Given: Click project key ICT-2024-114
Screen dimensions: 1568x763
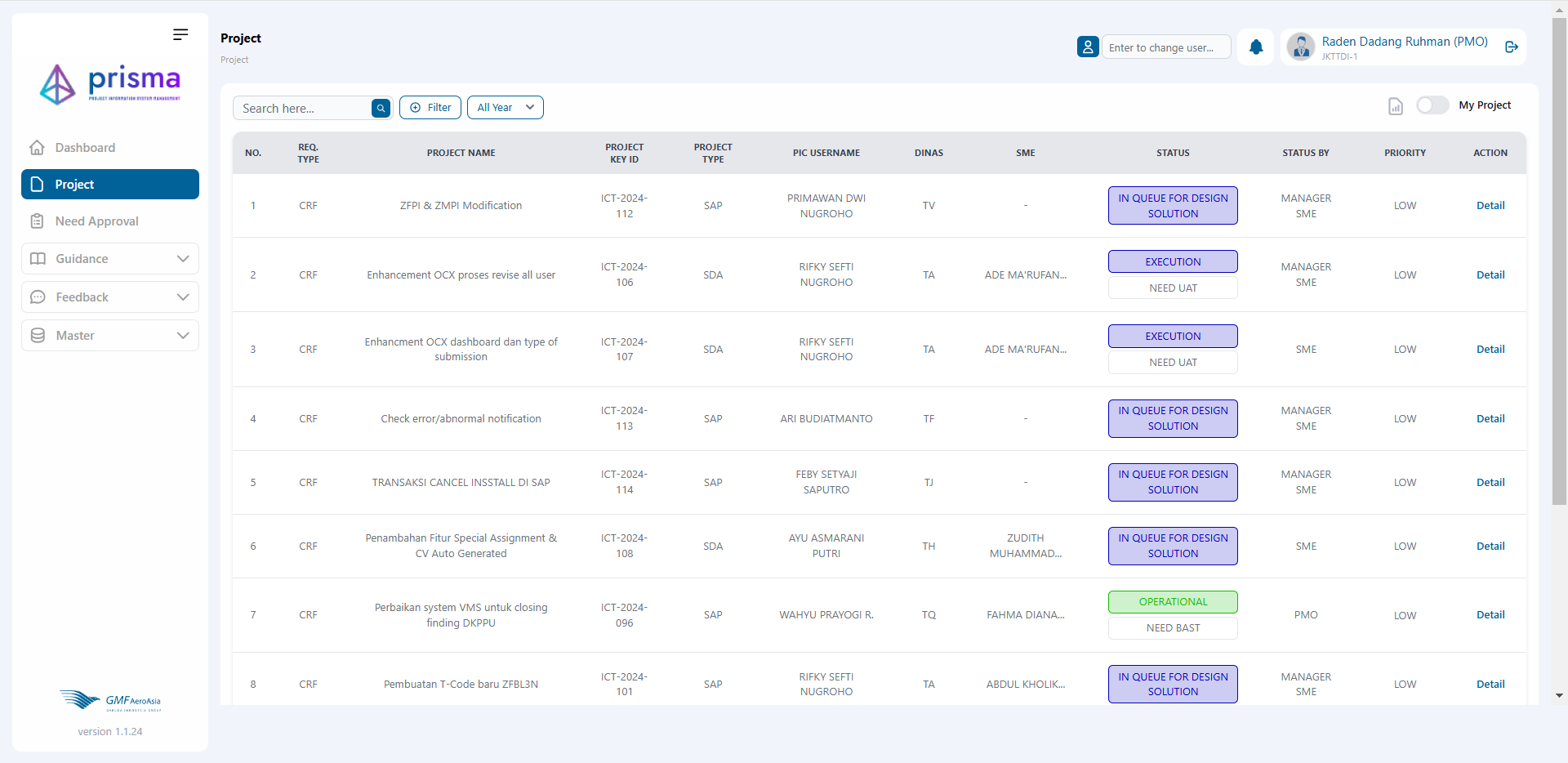Looking at the screenshot, I should coord(624,482).
